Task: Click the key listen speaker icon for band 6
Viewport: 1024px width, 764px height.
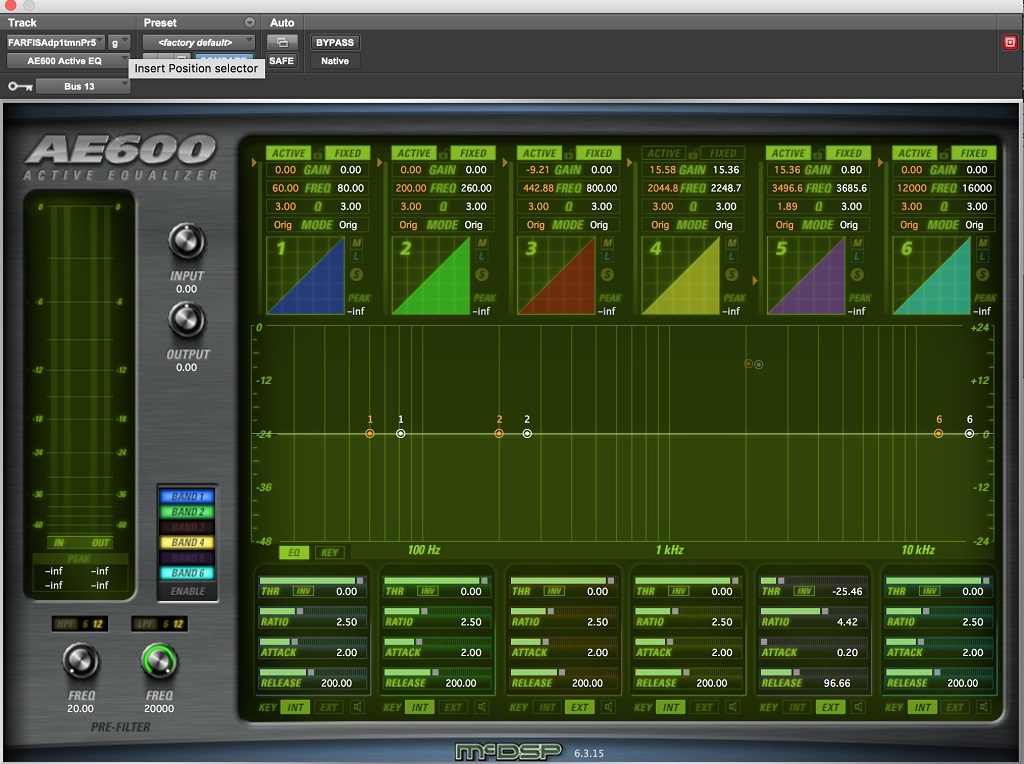Action: pyautogui.click(x=984, y=707)
